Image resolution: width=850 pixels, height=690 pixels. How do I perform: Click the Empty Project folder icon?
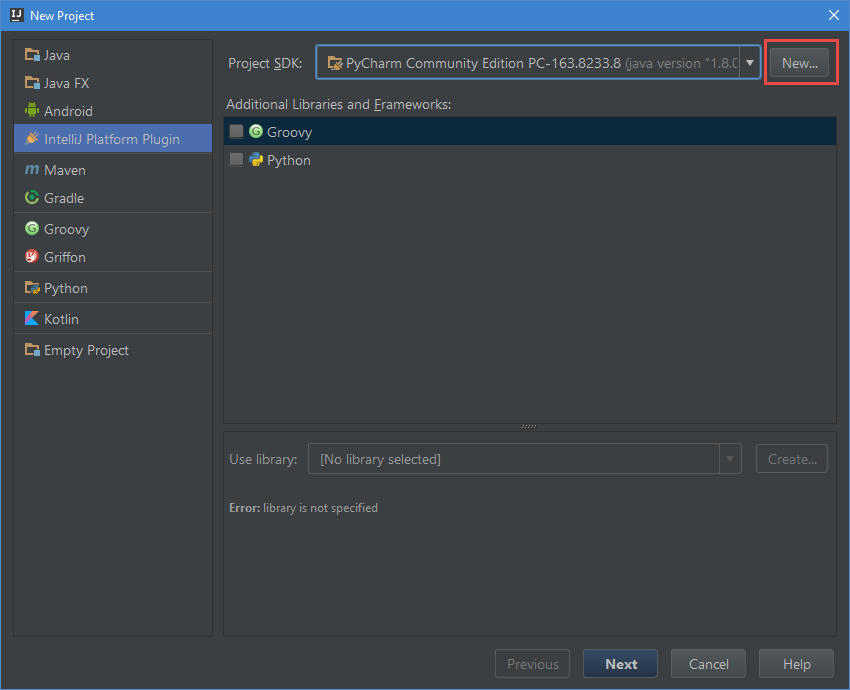(x=32, y=350)
